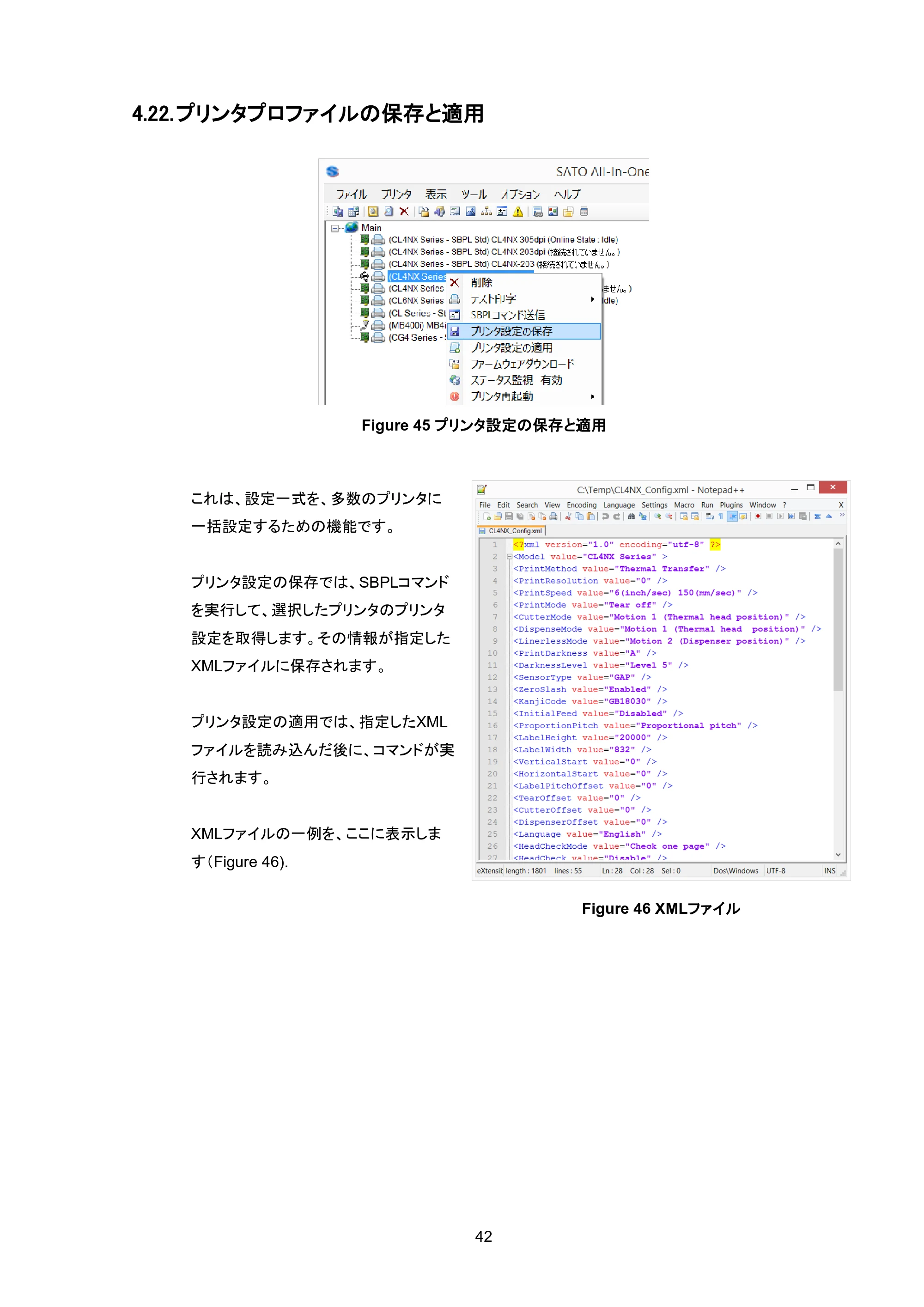This screenshot has height=1307, width=924.
Task: Toggle Show All Characters pilcrow icon
Action: [721, 517]
